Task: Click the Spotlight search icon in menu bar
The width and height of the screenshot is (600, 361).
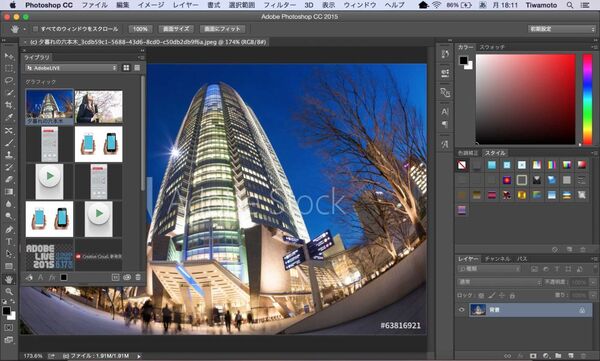Action: 570,5
